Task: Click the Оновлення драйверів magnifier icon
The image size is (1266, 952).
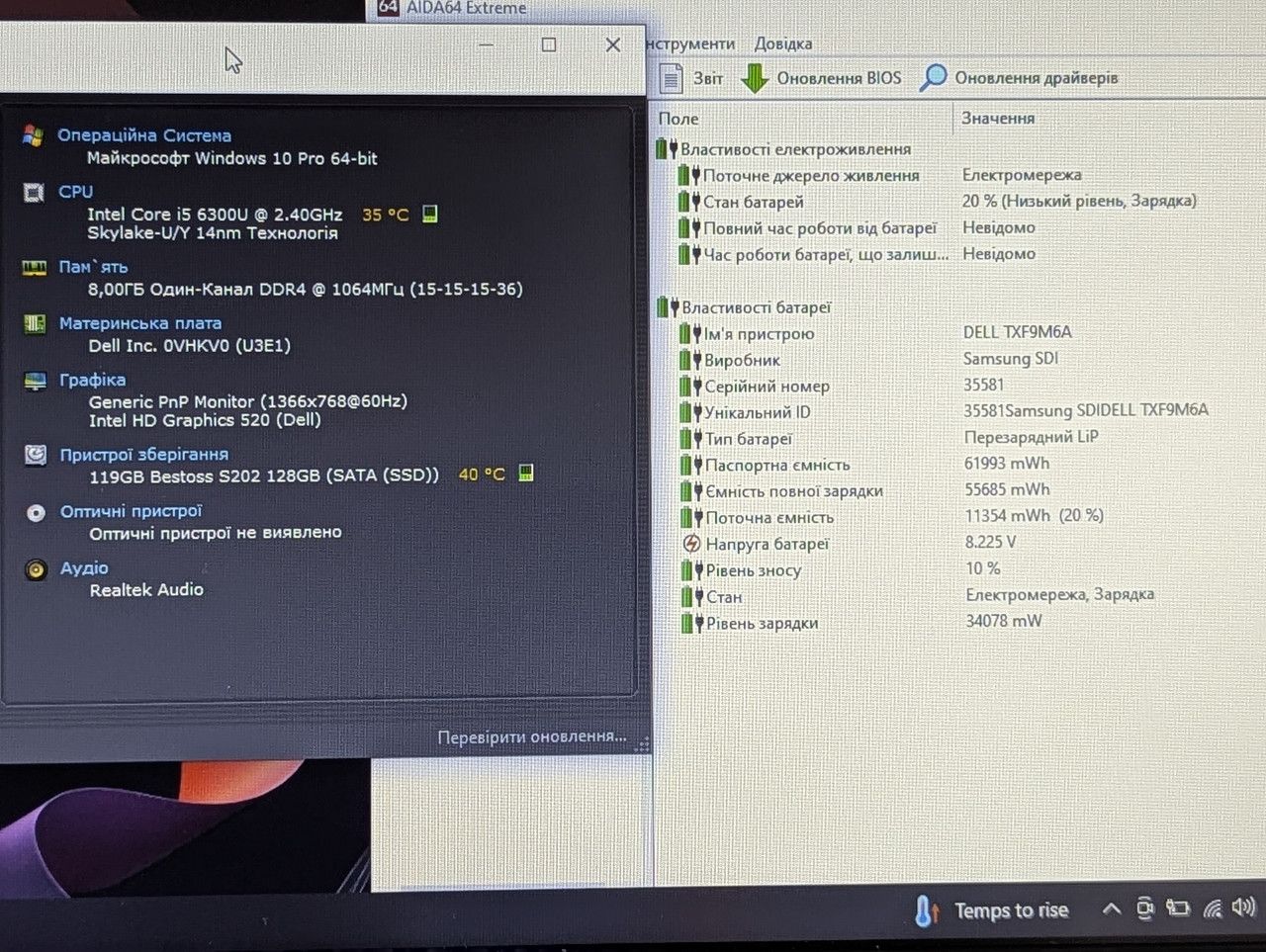Action: (933, 77)
